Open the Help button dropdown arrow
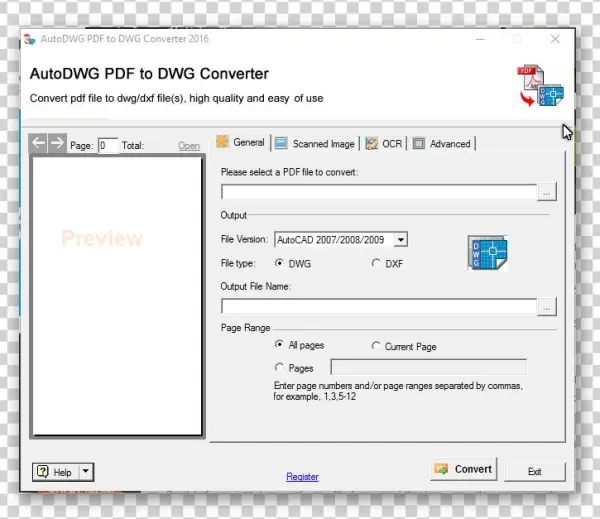The image size is (600, 519). pyautogui.click(x=85, y=472)
